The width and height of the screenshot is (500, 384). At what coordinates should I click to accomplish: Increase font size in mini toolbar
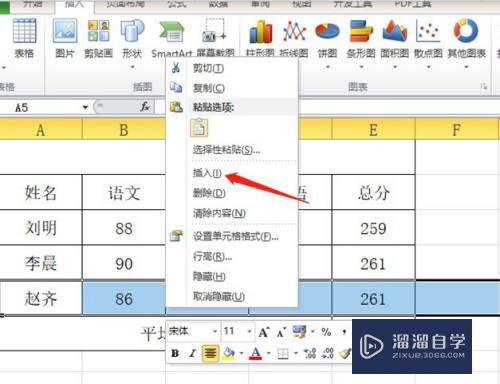(x=264, y=332)
